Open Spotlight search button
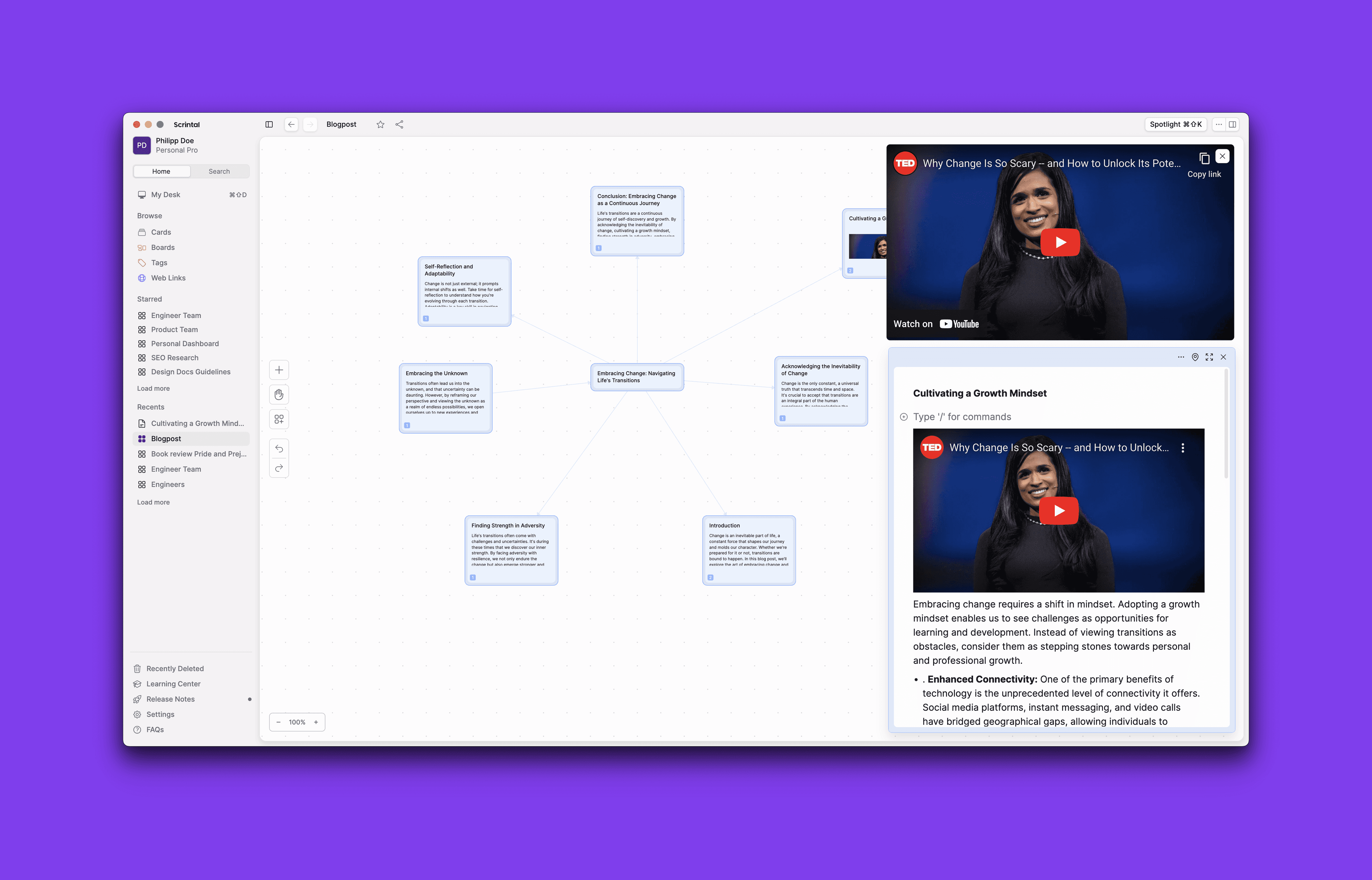 (1175, 125)
